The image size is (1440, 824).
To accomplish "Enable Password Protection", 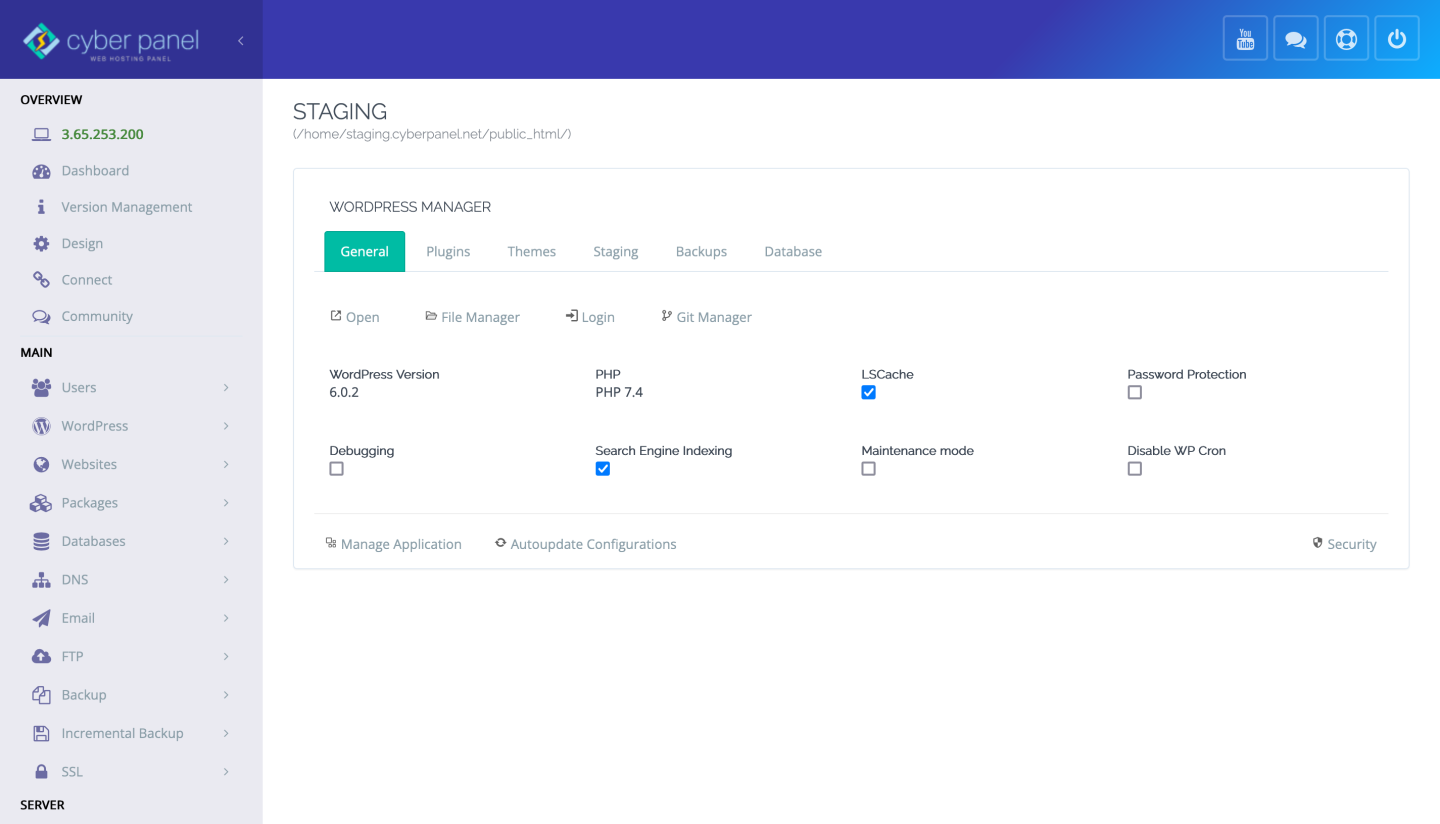I will [x=1134, y=392].
